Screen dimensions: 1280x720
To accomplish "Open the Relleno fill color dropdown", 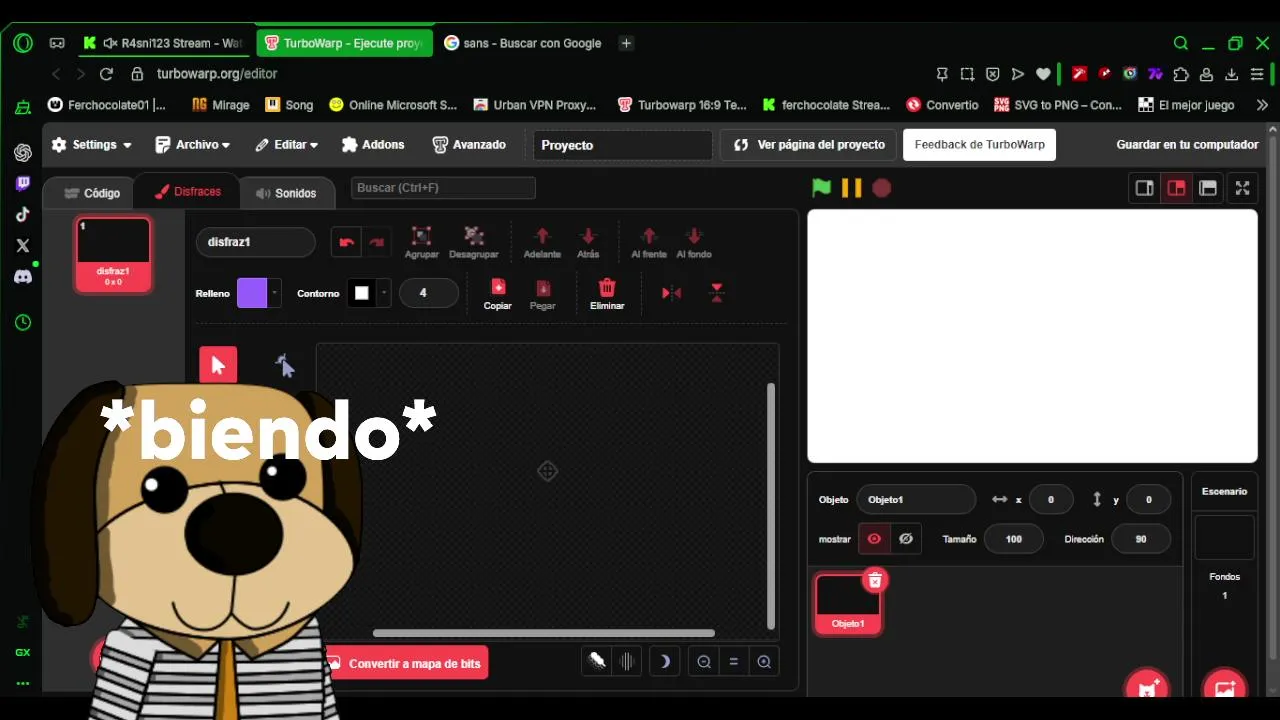I will (x=275, y=293).
